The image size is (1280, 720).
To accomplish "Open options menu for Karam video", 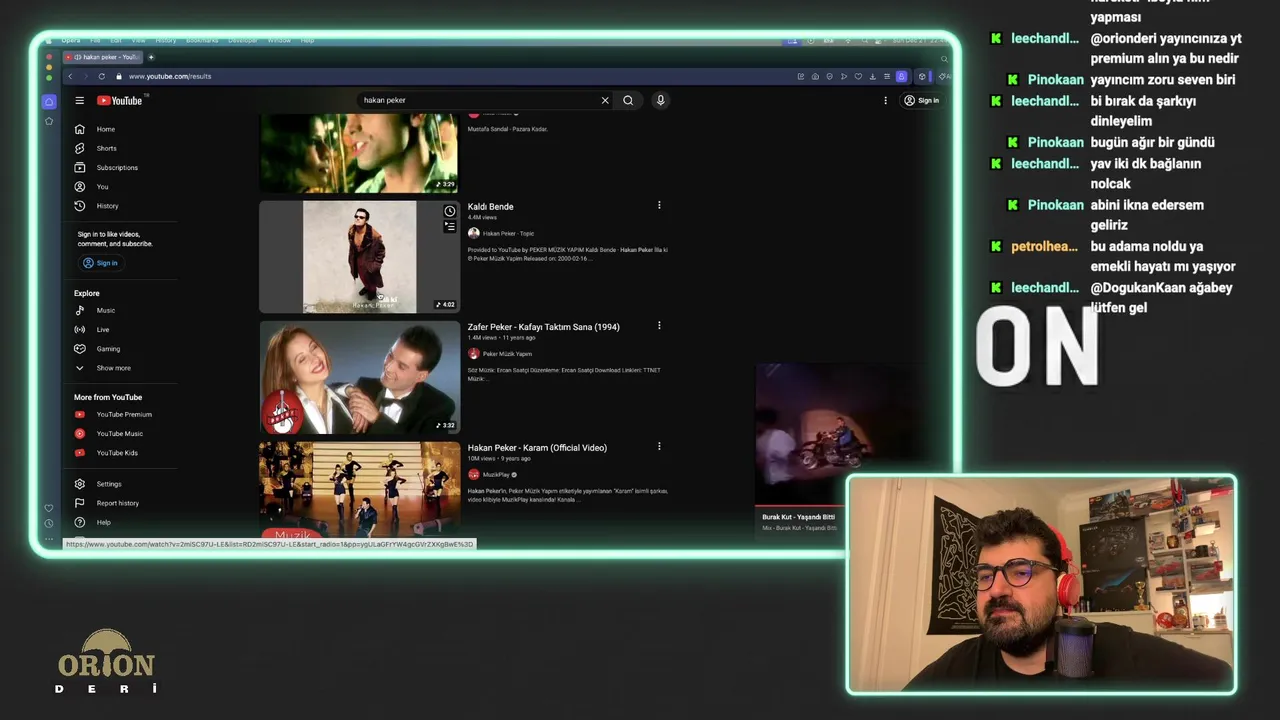I will pos(659,446).
